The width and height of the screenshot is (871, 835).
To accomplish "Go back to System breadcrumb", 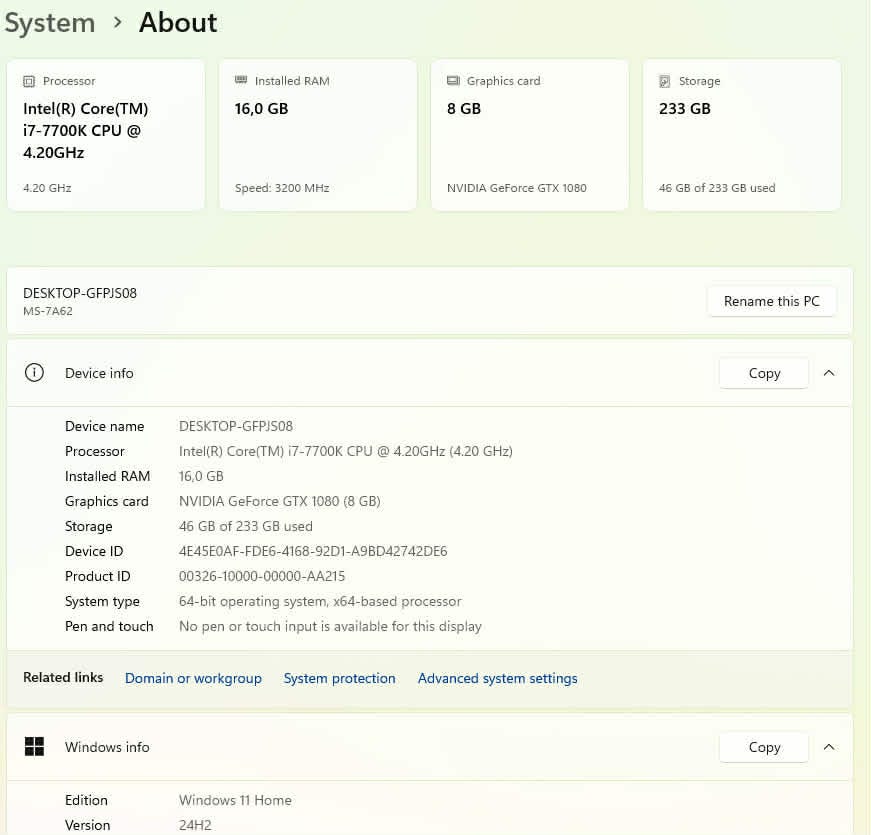I will click(49, 23).
